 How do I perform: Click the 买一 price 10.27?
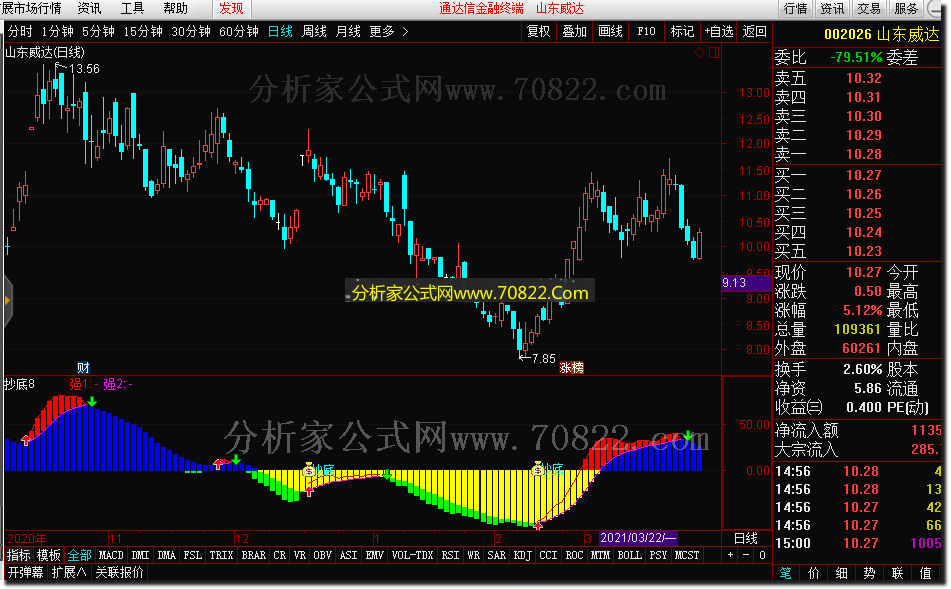pyautogui.click(x=864, y=175)
